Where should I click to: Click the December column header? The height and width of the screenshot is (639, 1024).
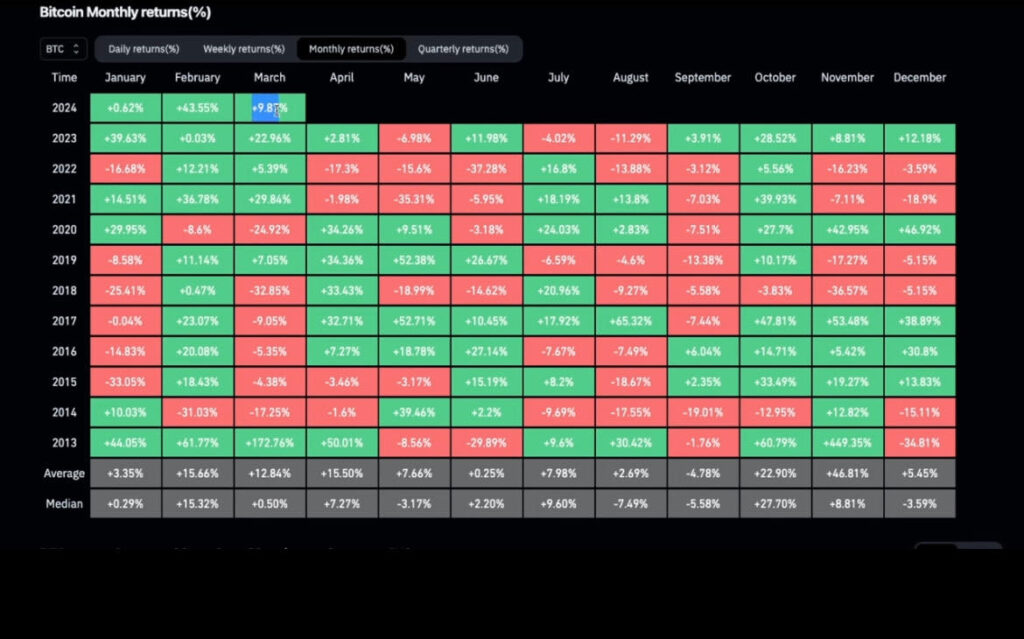pos(919,77)
